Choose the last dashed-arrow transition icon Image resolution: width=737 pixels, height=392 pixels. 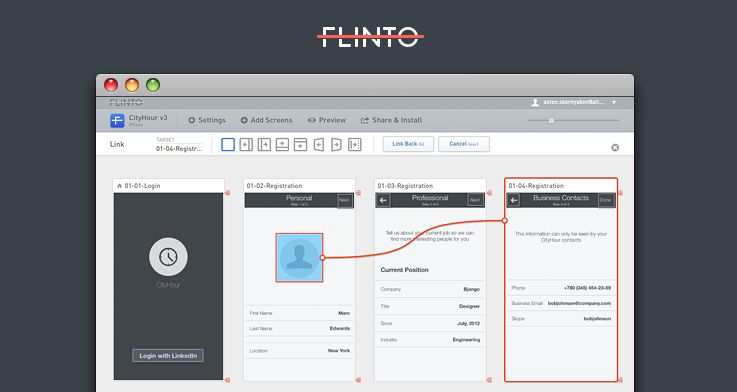[354, 144]
